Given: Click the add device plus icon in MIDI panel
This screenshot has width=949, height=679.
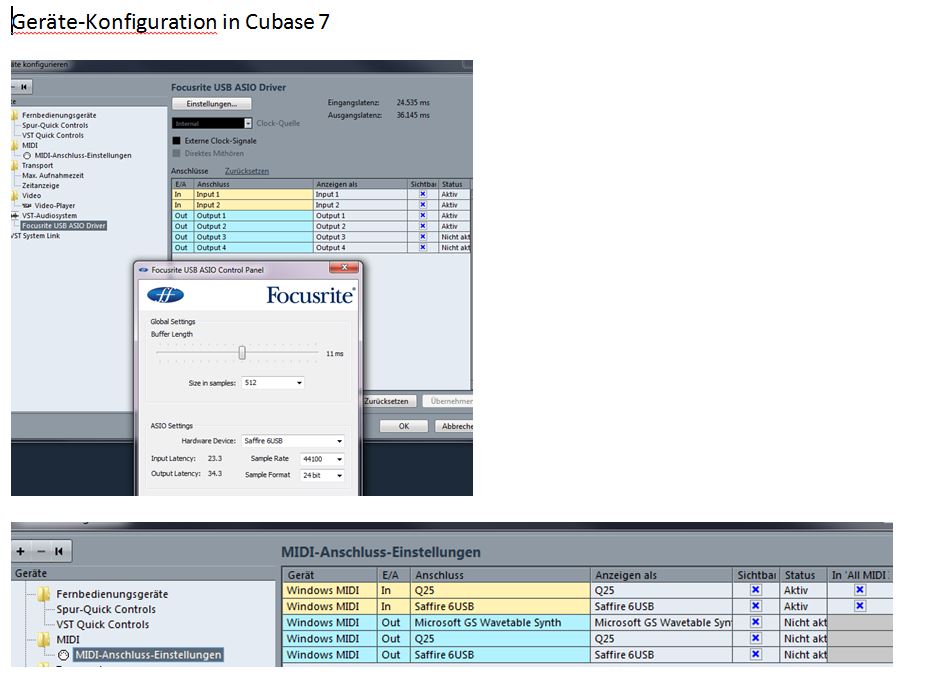Looking at the screenshot, I should pyautogui.click(x=21, y=551).
